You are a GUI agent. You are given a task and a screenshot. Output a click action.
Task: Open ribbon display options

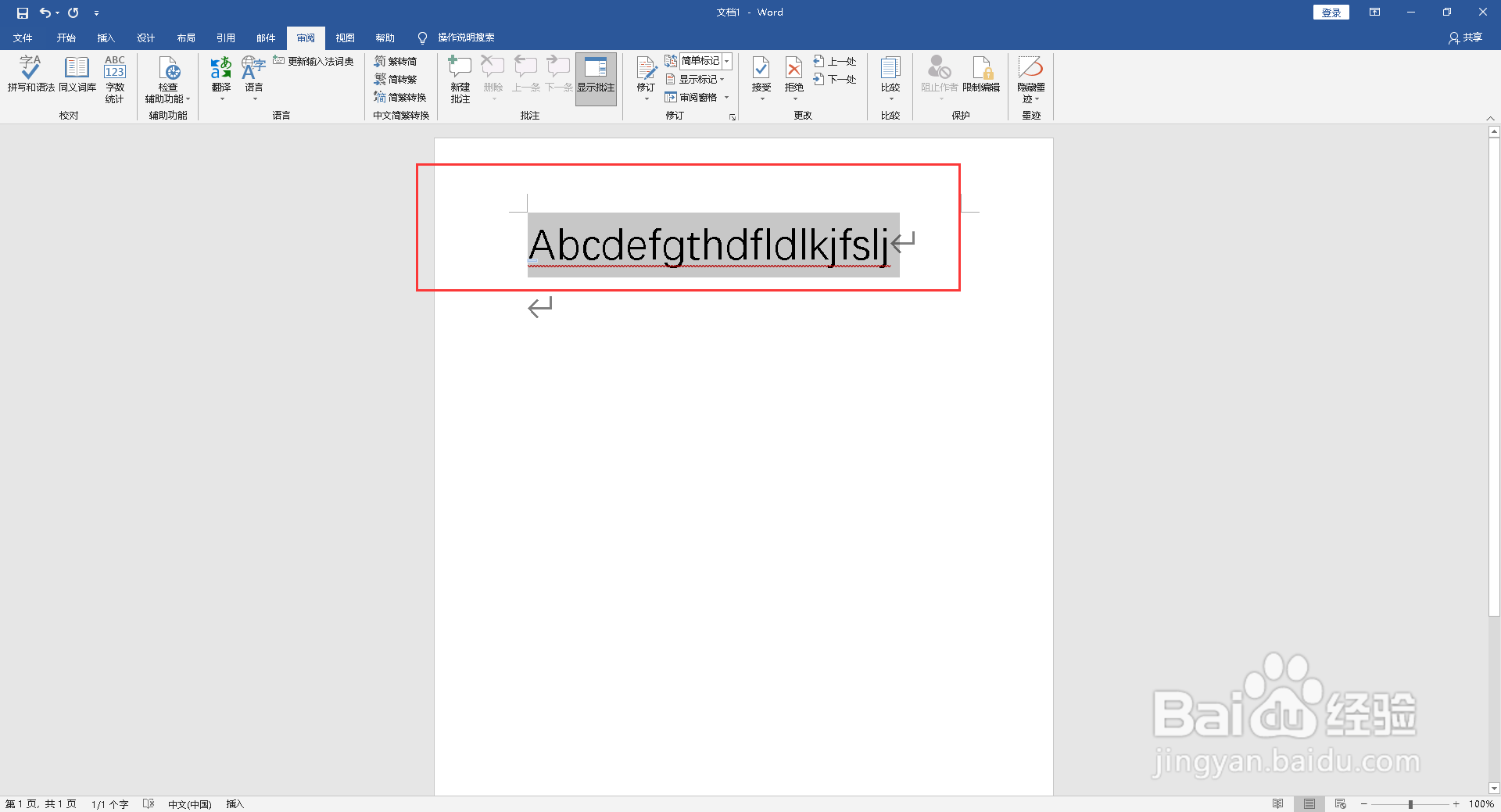coord(1374,13)
